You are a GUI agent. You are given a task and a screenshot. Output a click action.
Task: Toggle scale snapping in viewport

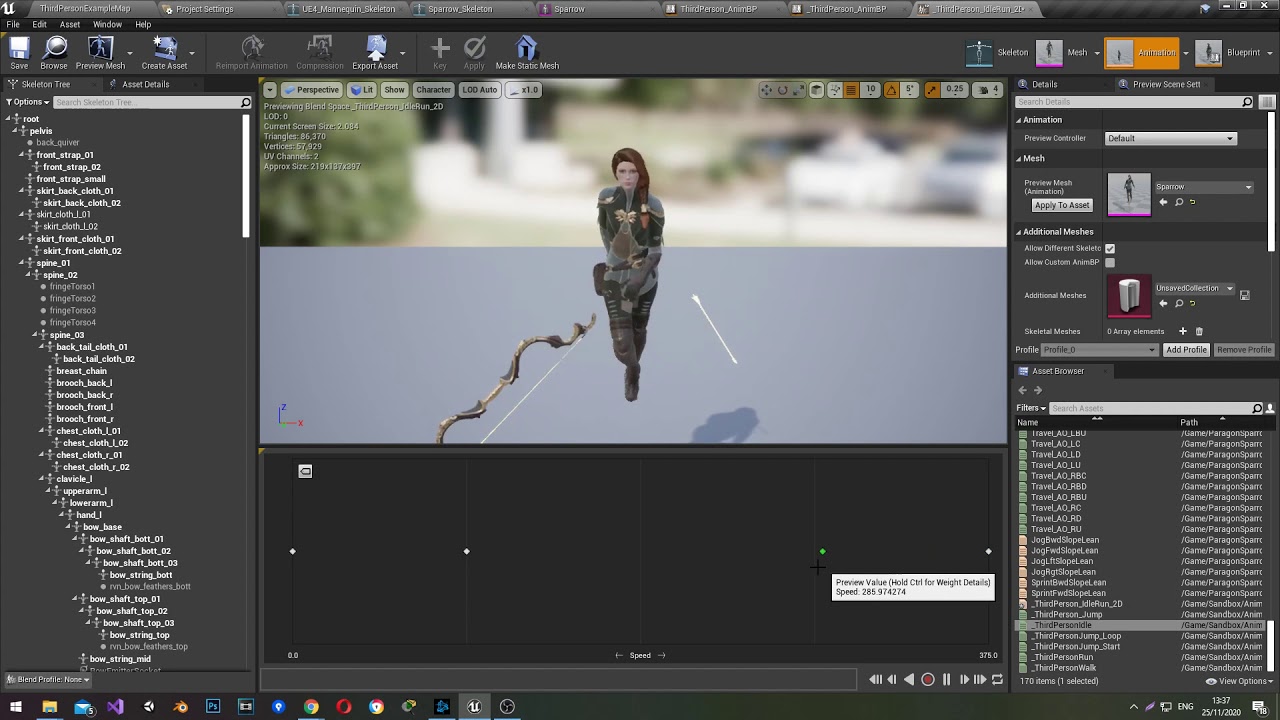tap(932, 90)
